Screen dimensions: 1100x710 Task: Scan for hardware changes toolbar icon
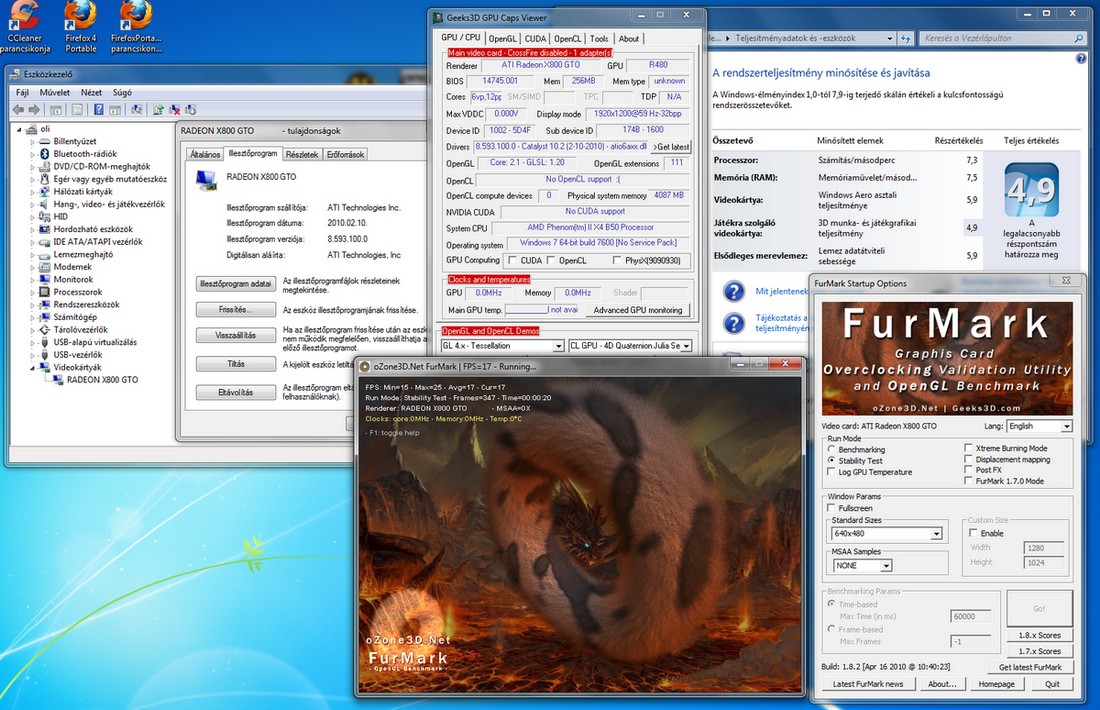pyautogui.click(x=137, y=109)
